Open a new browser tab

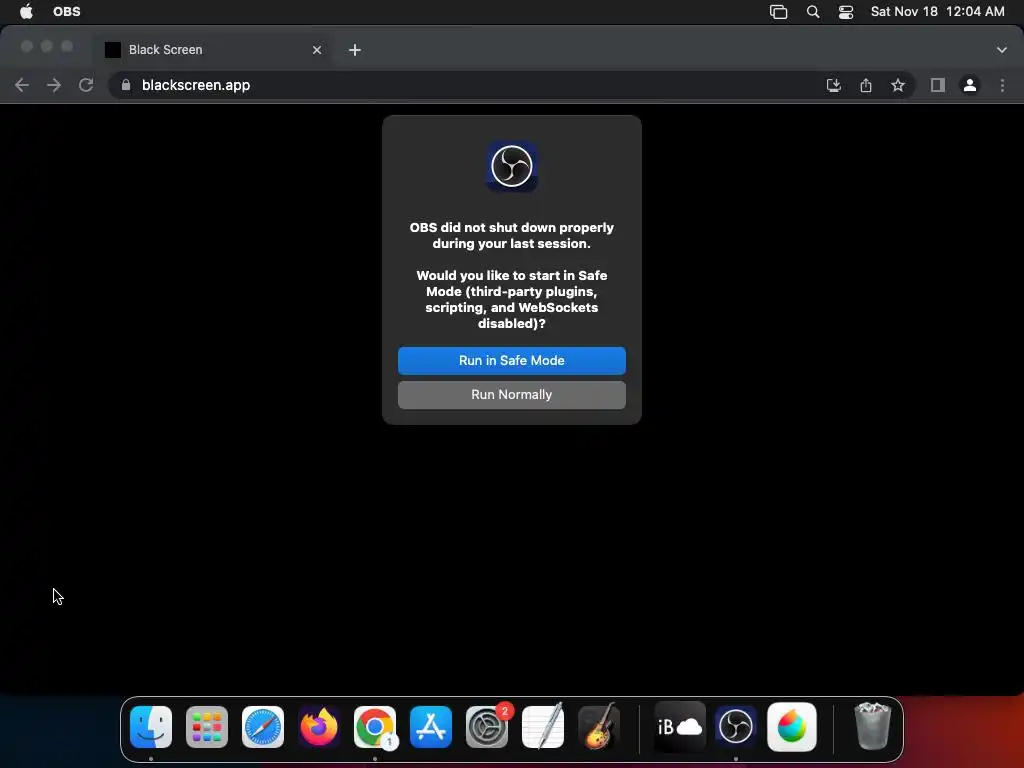pos(355,50)
